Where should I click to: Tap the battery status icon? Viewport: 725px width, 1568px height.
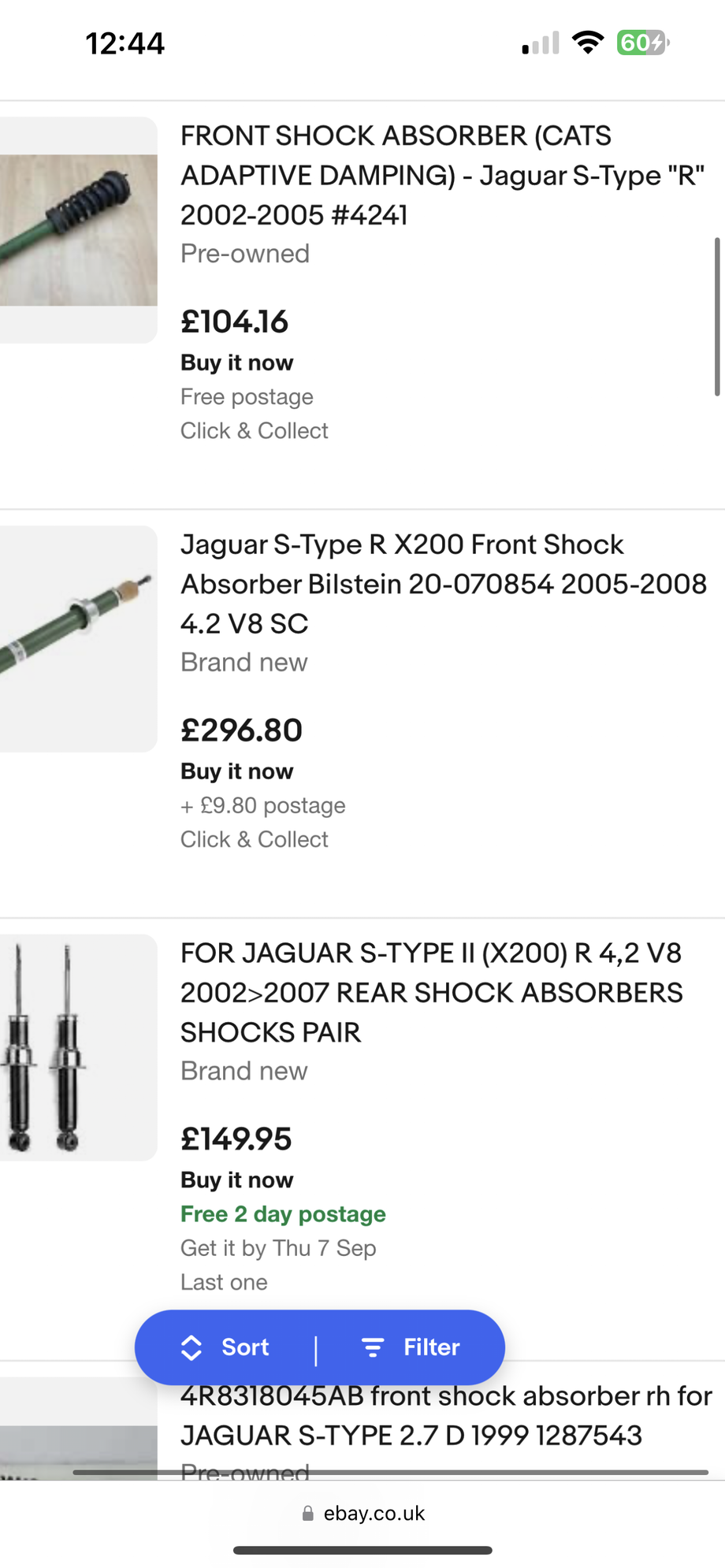click(643, 43)
